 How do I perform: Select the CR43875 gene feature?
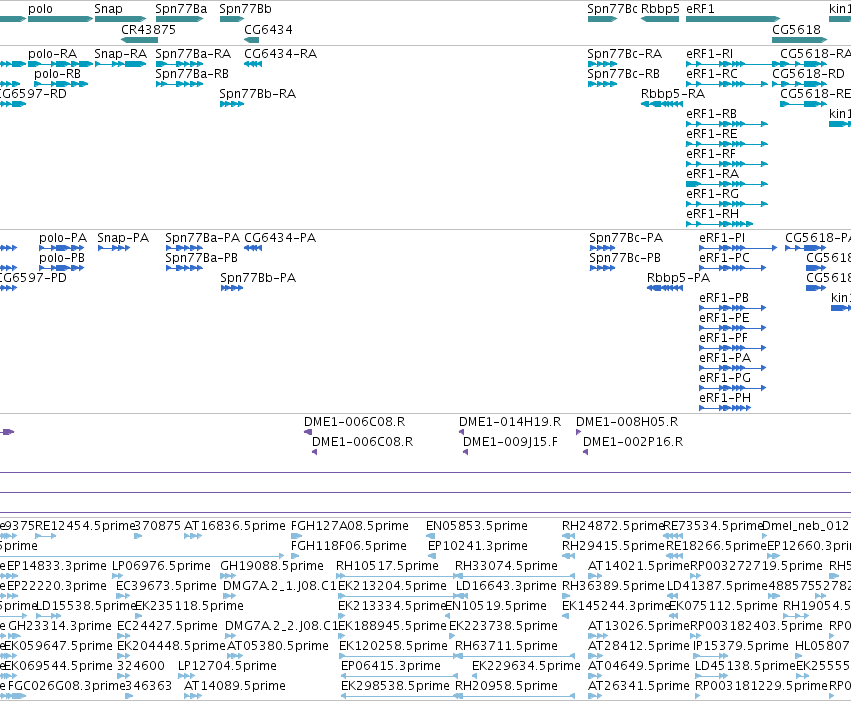pyautogui.click(x=139, y=40)
